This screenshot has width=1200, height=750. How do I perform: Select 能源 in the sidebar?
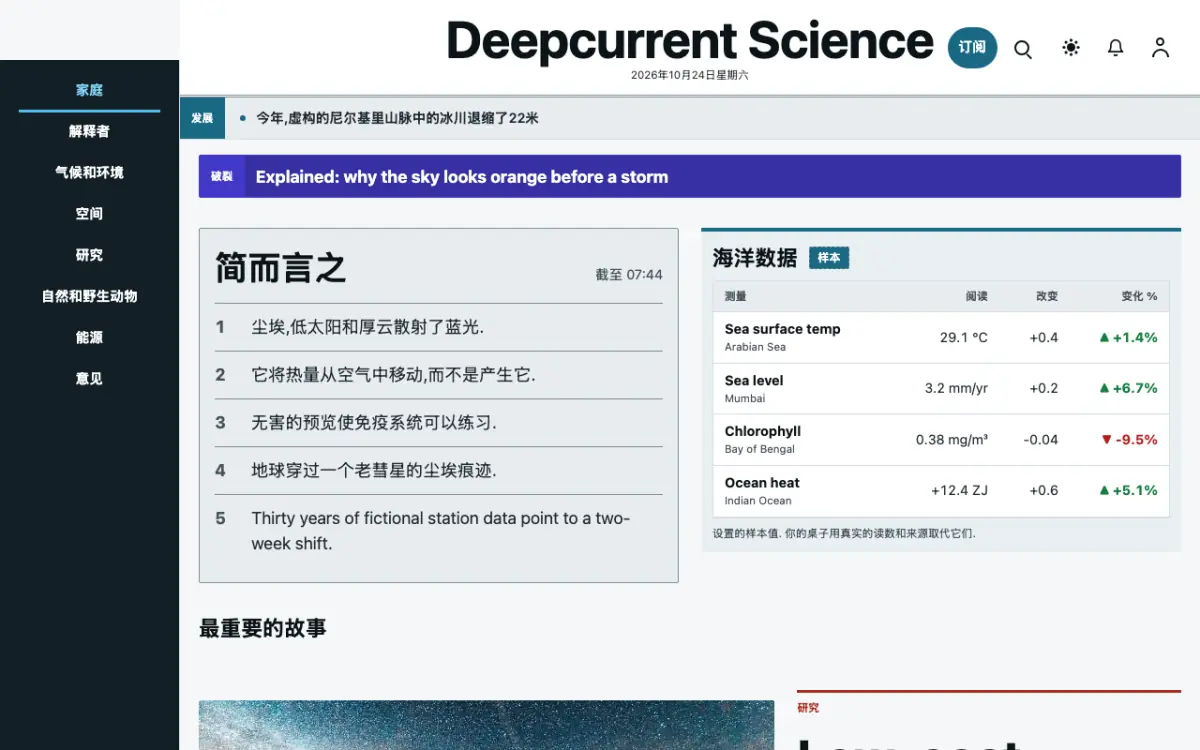(89, 337)
